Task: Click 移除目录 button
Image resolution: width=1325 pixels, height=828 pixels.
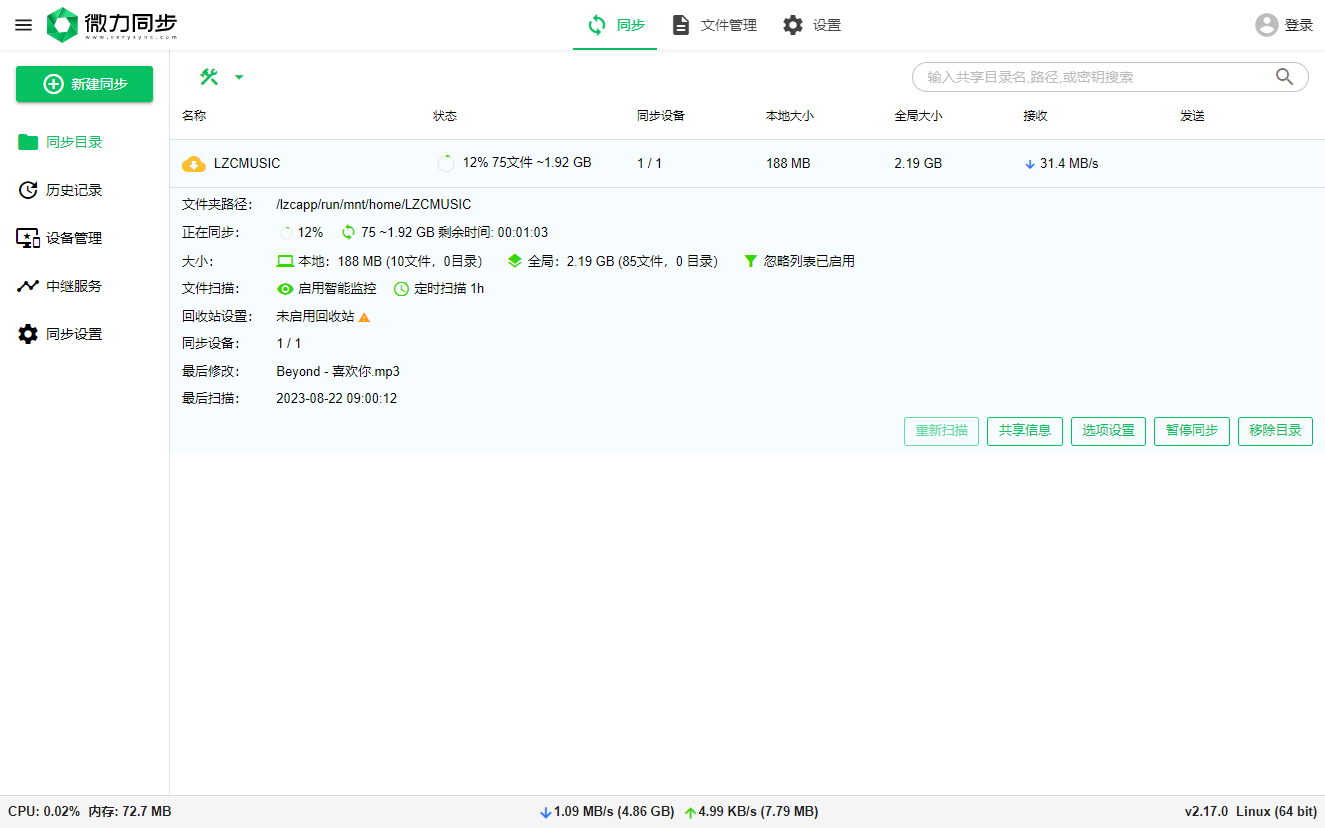Action: [x=1275, y=431]
